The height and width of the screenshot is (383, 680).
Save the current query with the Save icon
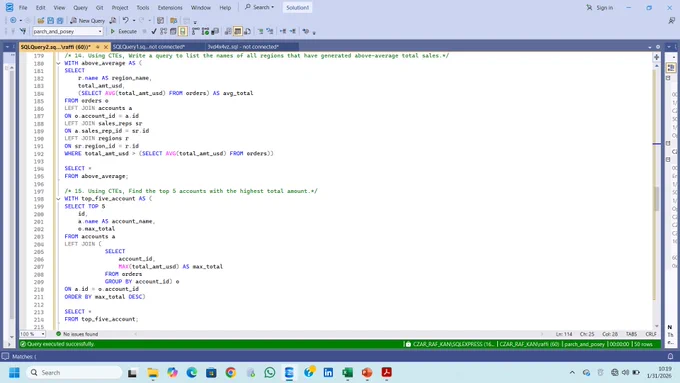tap(50, 20)
